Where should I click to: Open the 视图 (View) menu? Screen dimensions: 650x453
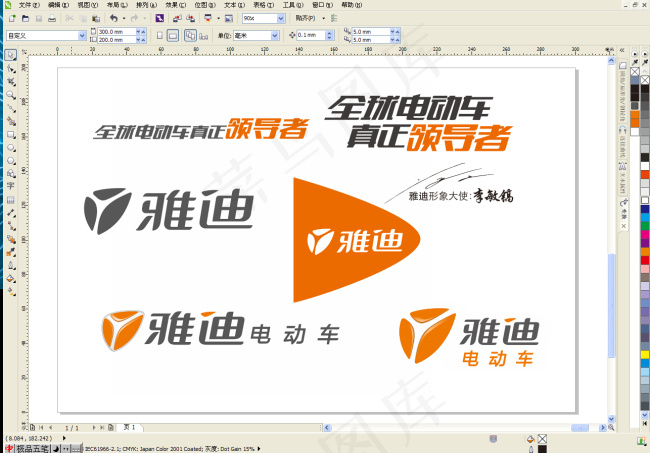[x=88, y=5]
